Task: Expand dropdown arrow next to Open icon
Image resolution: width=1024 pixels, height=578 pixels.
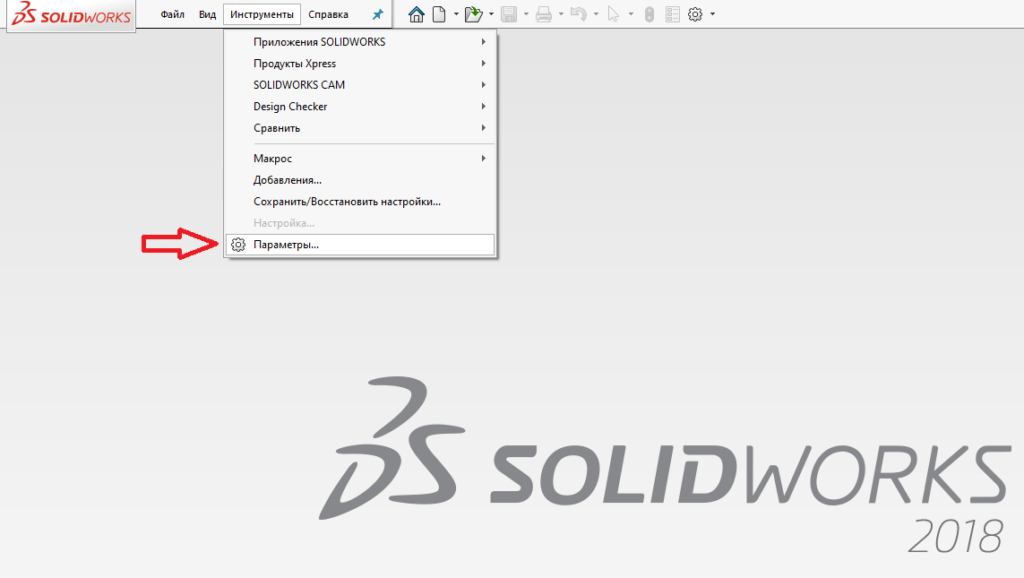Action: point(491,14)
